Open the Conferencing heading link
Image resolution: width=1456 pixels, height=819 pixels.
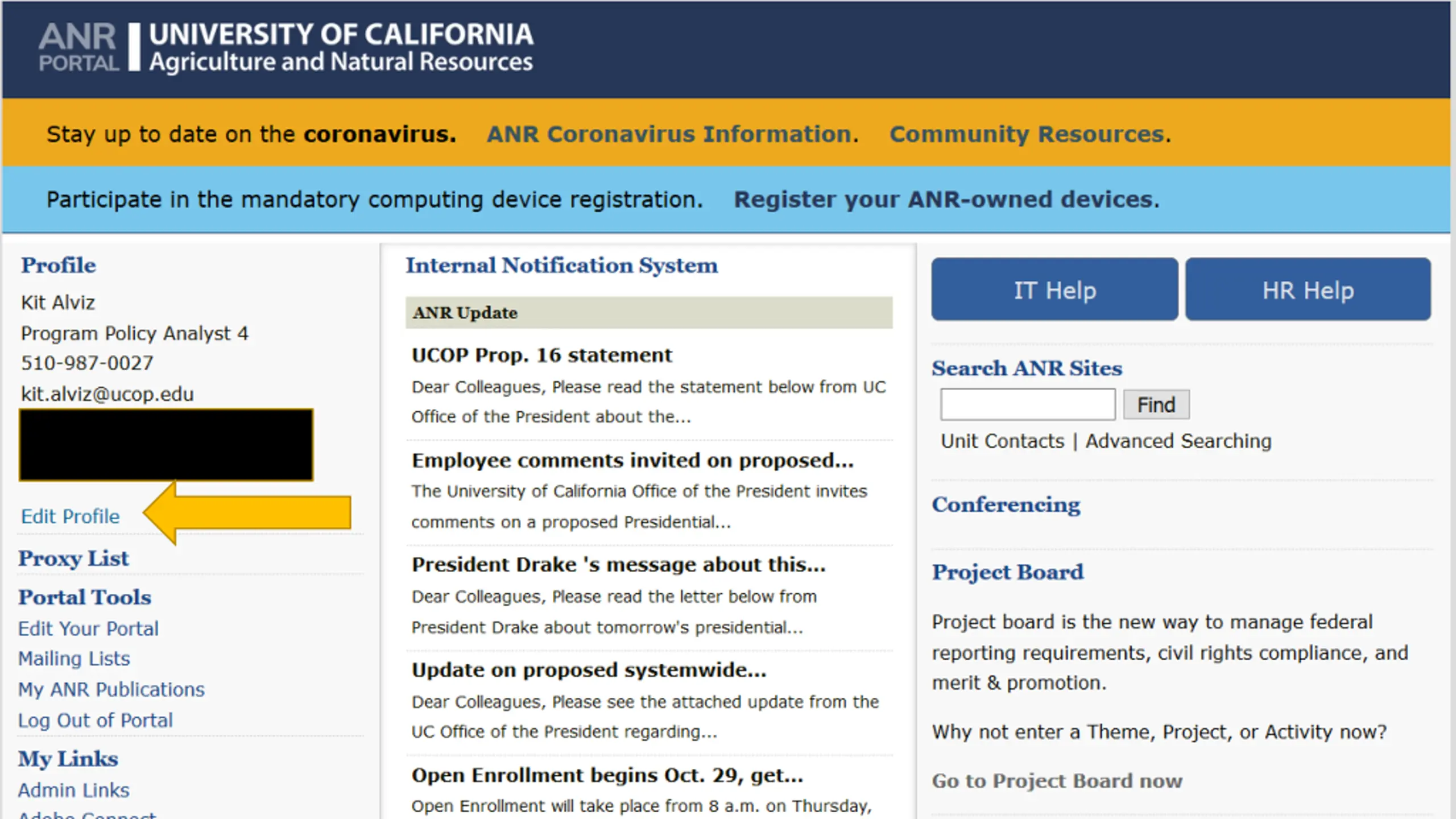tap(1006, 505)
